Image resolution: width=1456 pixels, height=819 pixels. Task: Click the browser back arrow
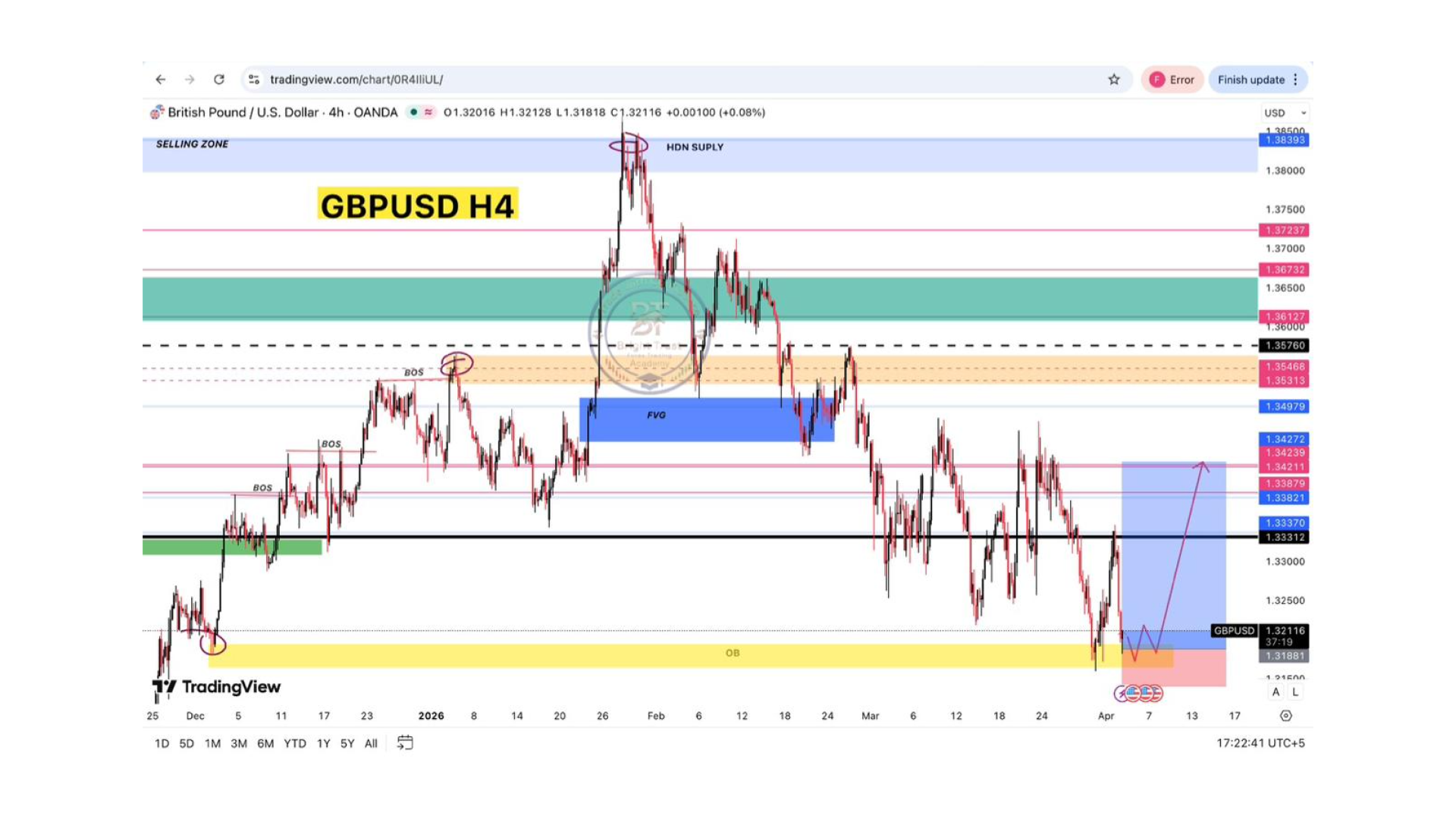click(x=160, y=80)
